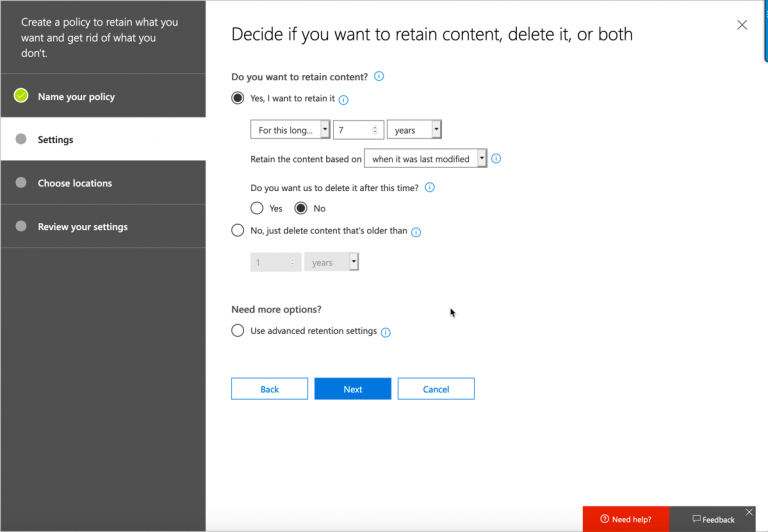
Task: Click the green checkmark for Name your policy
Action: (x=21, y=96)
